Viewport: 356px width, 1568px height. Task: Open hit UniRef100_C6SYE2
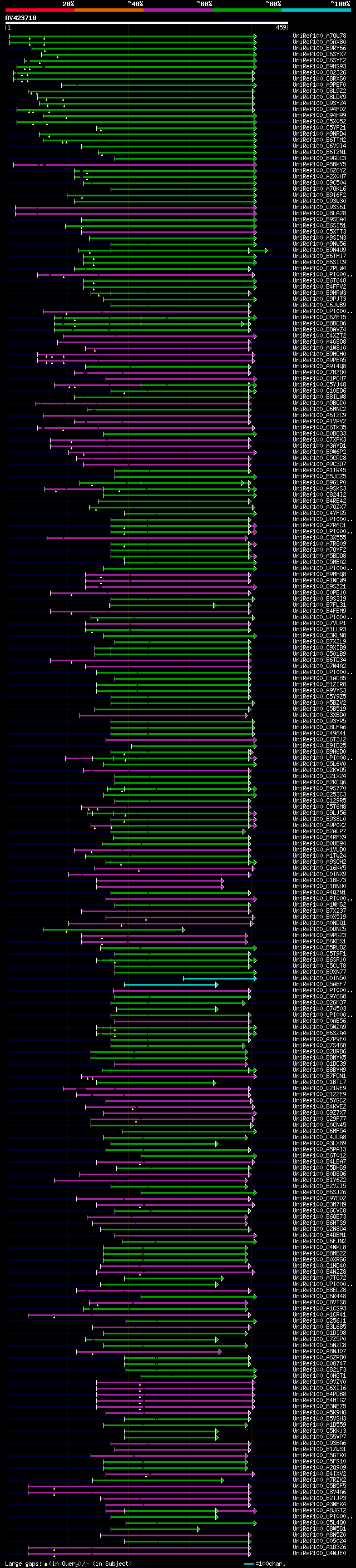[x=319, y=60]
